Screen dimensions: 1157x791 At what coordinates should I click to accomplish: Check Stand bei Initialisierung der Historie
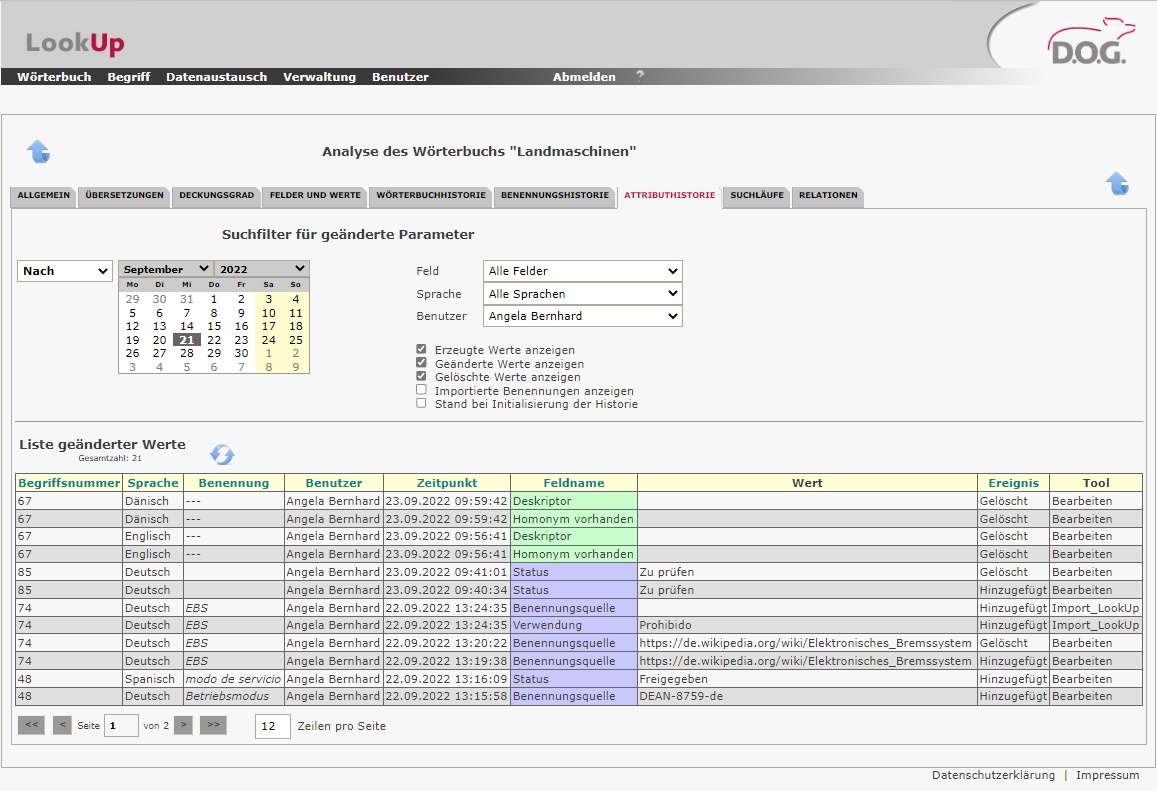422,404
